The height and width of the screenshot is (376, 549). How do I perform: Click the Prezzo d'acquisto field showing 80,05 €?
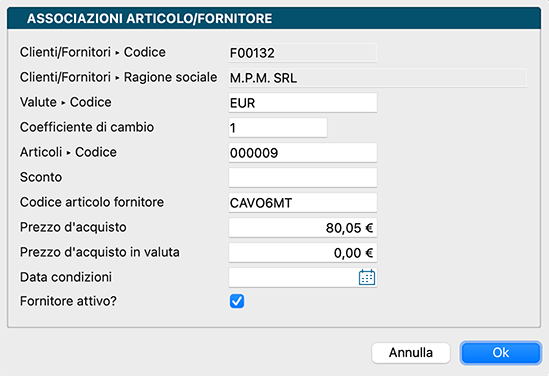(303, 228)
